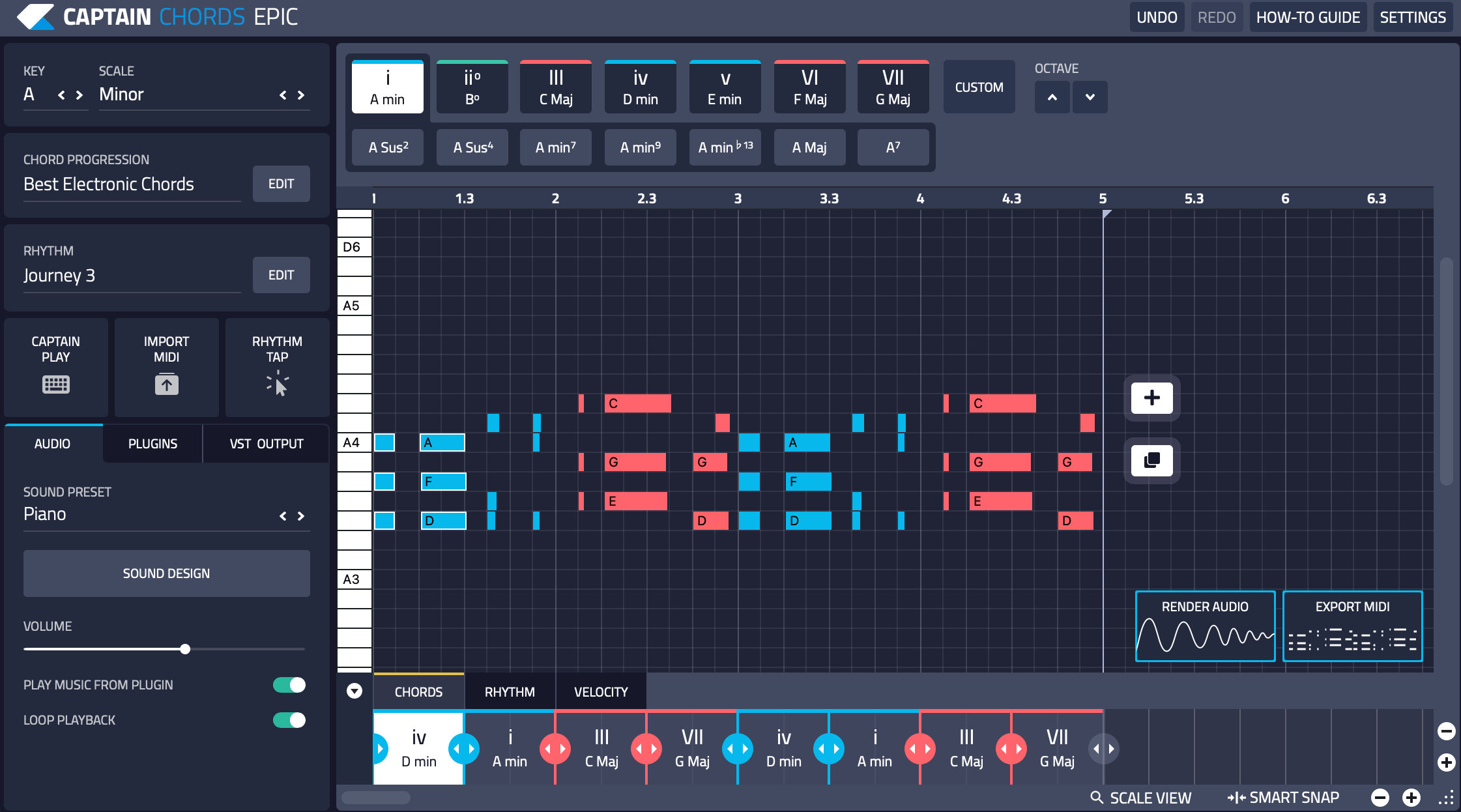The height and width of the screenshot is (812, 1461).
Task: Render audio waveform export
Action: click(x=1205, y=626)
